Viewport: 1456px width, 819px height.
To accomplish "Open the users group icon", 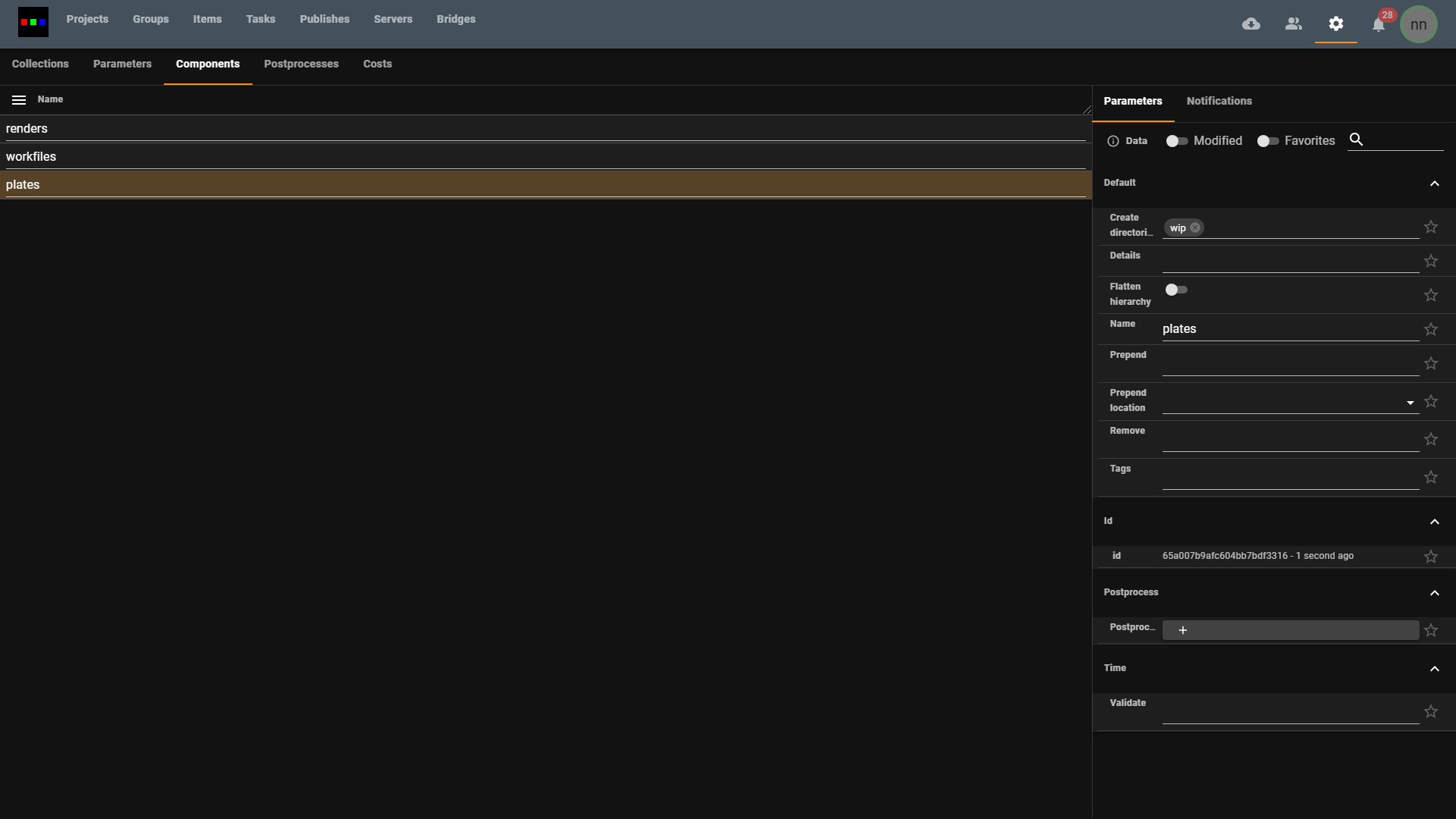I will pos(1294,24).
